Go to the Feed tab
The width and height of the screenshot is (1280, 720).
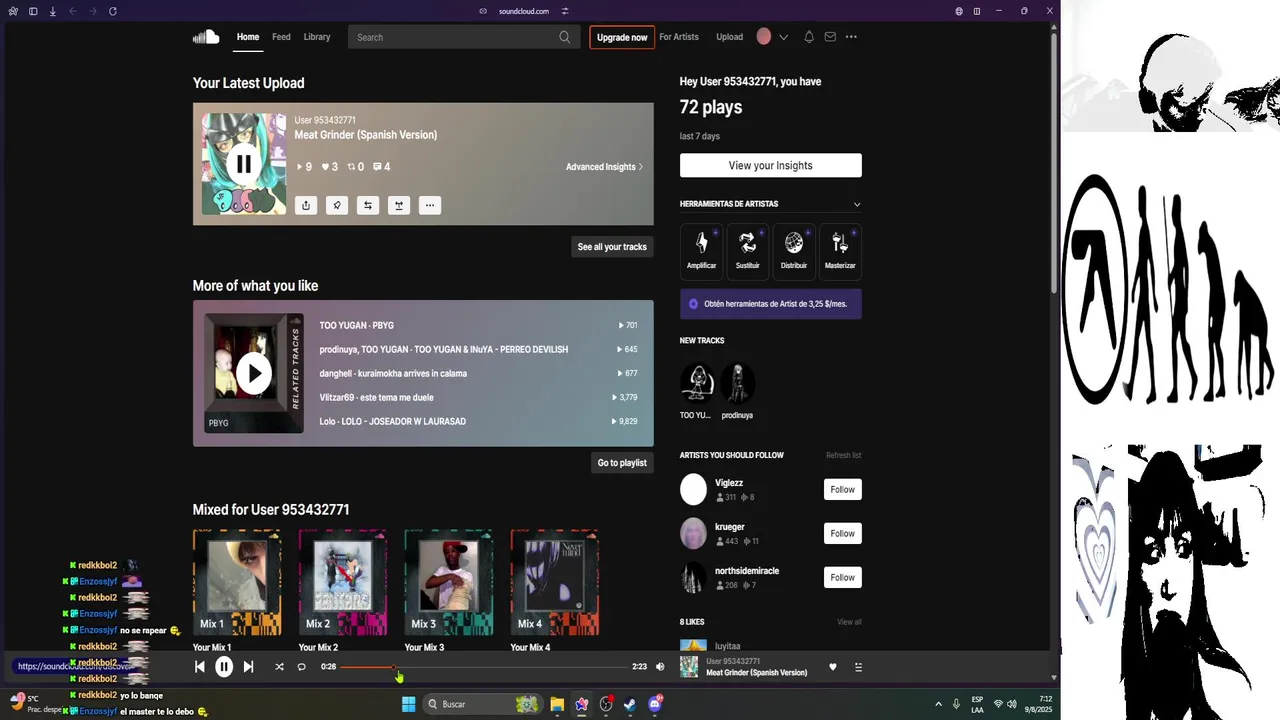tap(281, 37)
